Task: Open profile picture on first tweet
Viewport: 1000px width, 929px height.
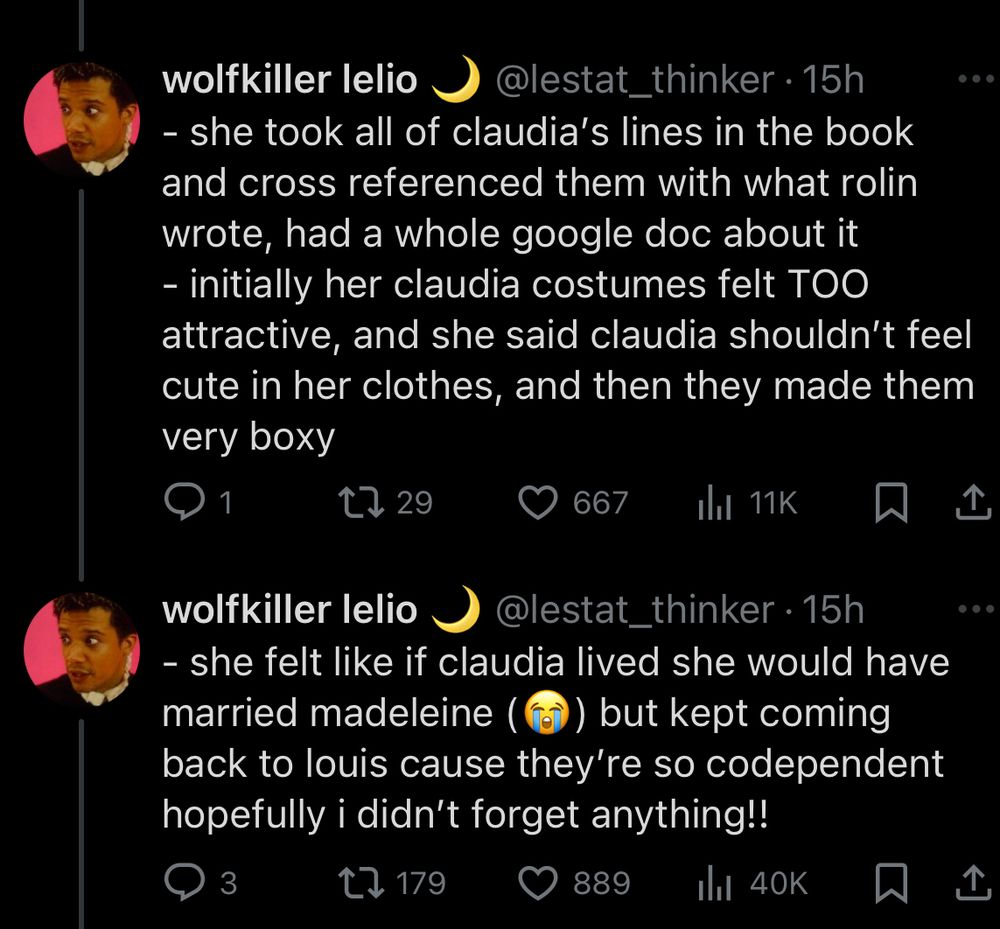Action: (x=81, y=119)
